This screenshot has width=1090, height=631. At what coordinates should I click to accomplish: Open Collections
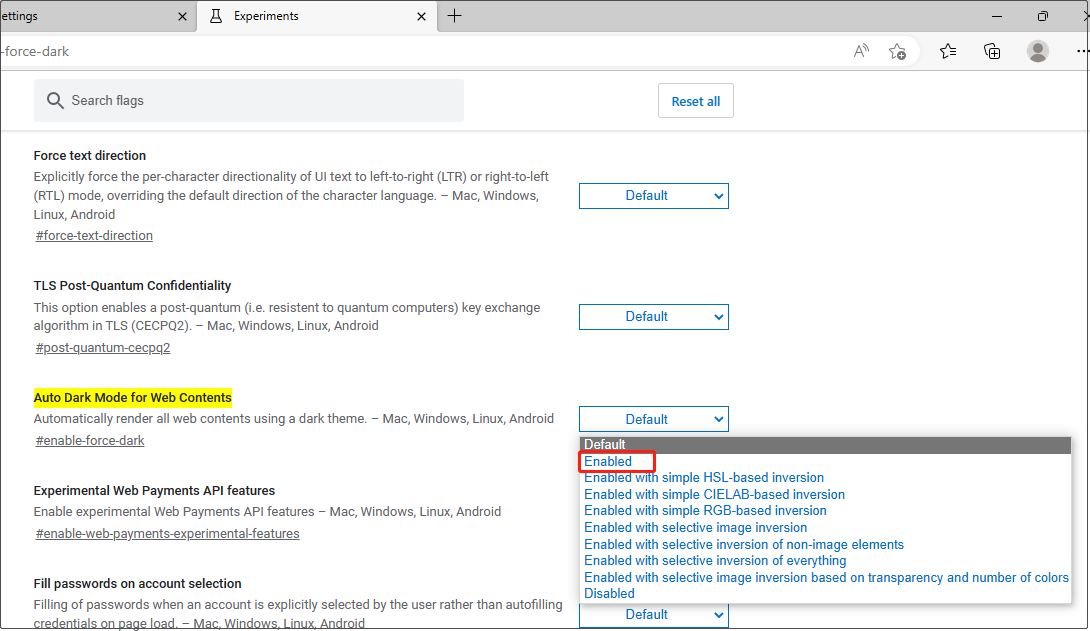[992, 51]
